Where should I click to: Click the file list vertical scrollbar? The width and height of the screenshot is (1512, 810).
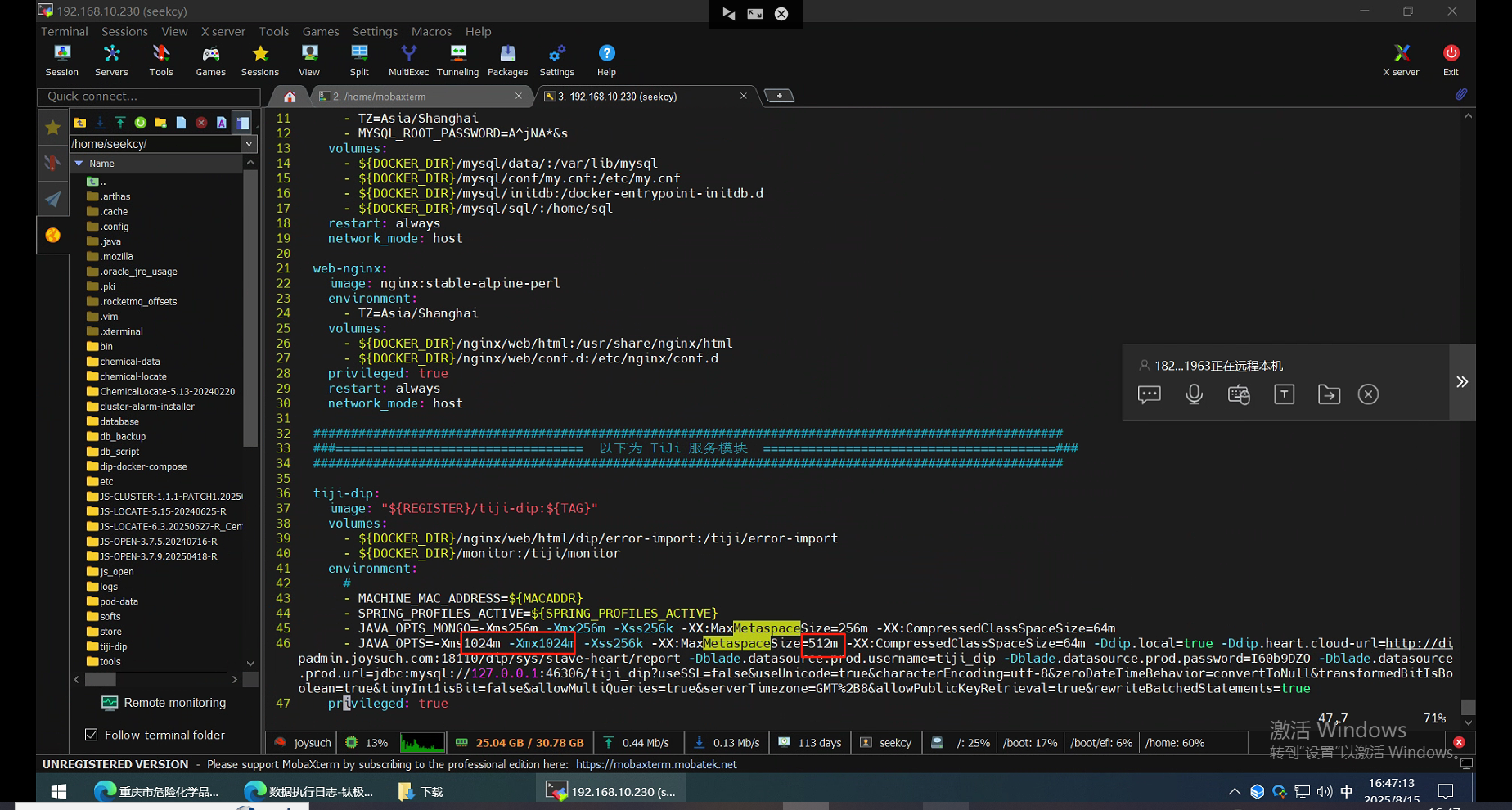coord(250,308)
